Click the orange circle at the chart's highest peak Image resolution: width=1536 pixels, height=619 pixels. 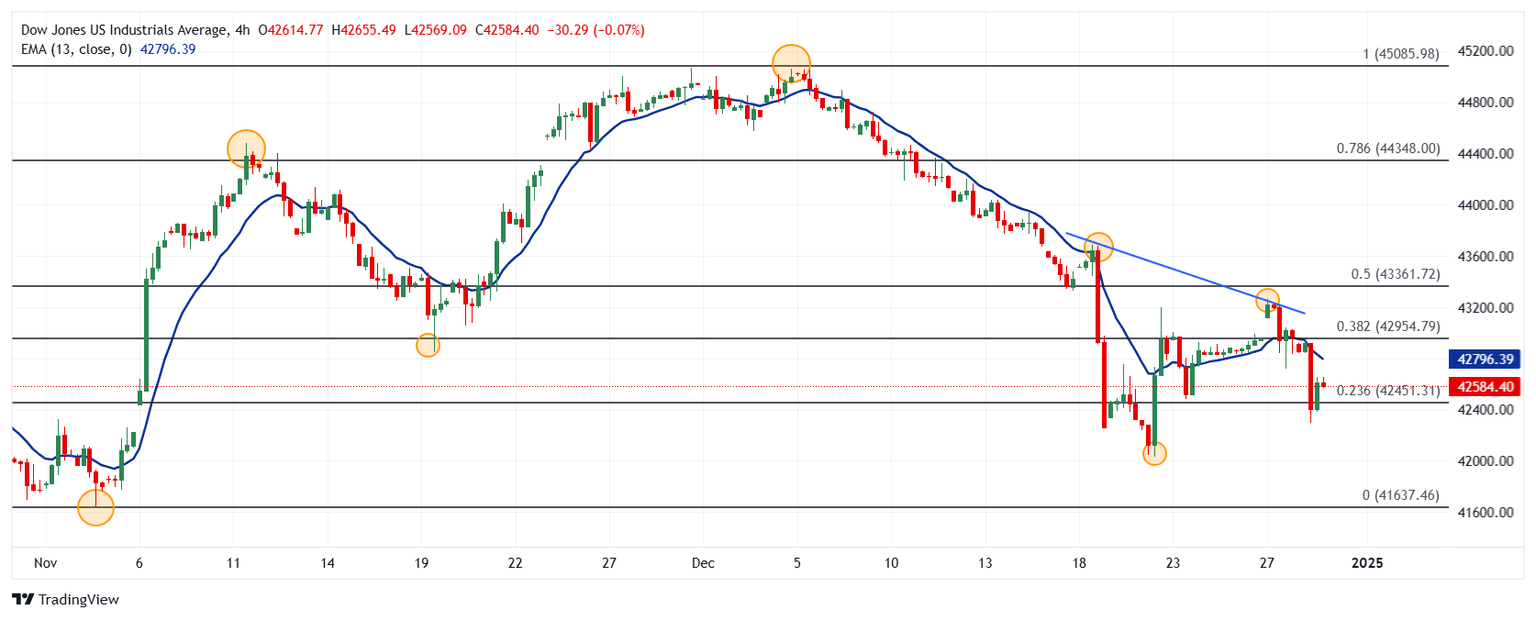coord(791,63)
